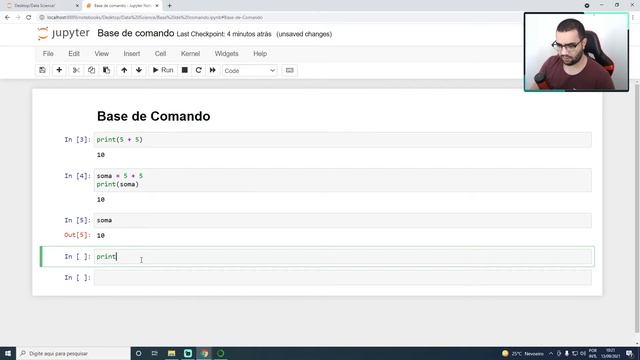The image size is (640, 360).
Task: Copy selected cells icon
Action: (x=91, y=70)
